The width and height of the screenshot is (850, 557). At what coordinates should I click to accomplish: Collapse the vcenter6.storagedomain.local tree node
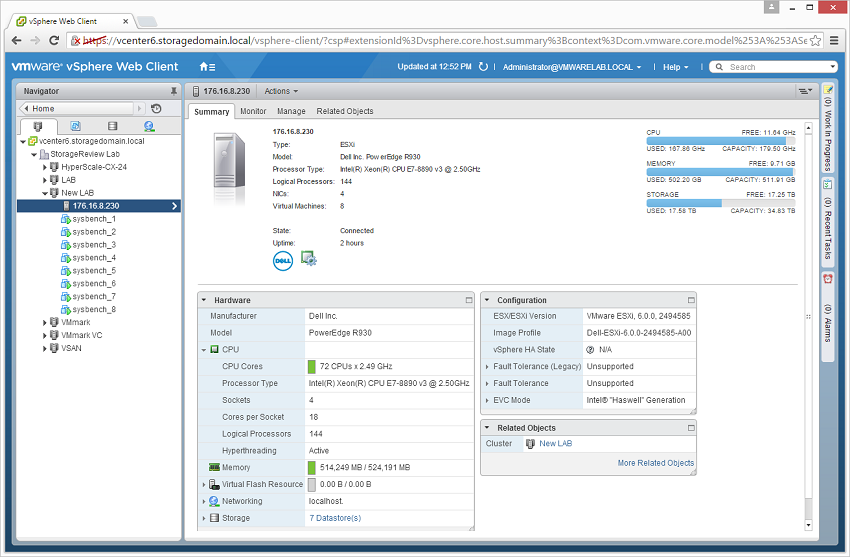tap(23, 141)
